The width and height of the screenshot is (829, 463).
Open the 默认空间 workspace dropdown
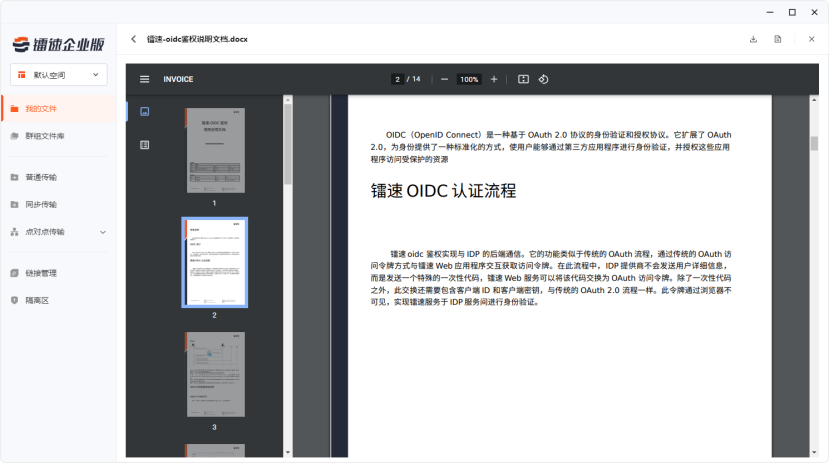point(59,75)
